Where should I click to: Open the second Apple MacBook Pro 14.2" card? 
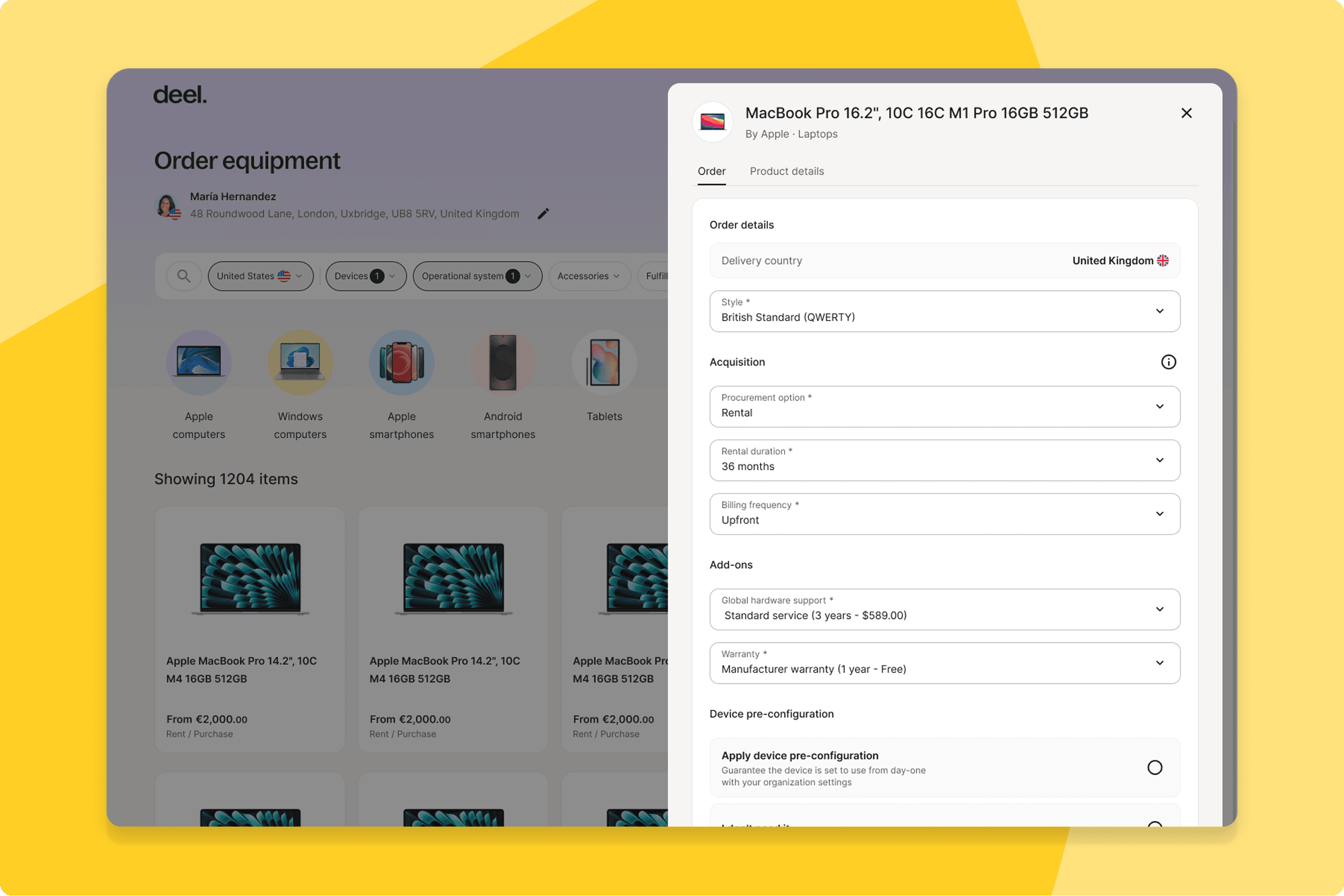(453, 630)
